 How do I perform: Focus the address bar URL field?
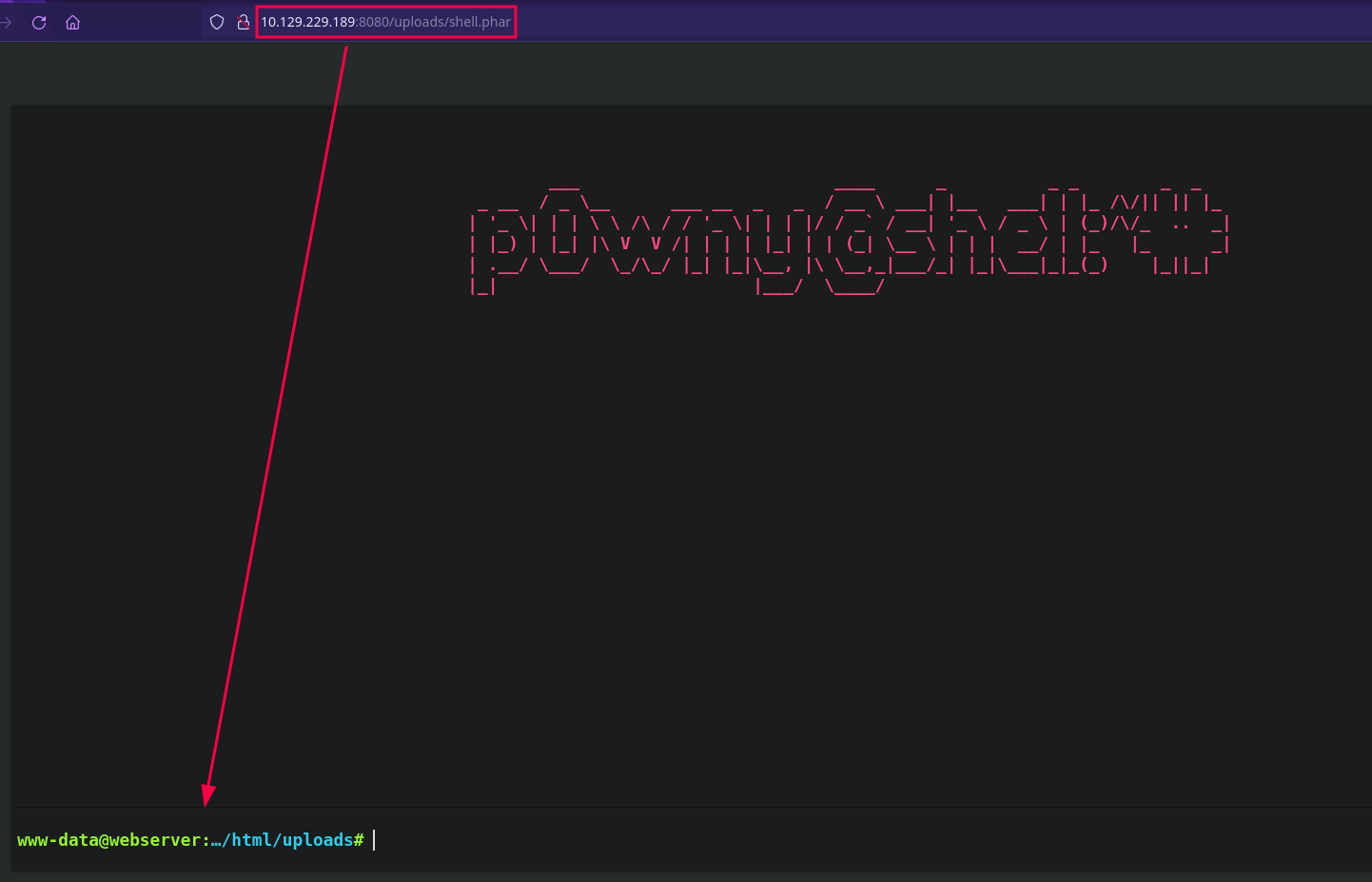pyautogui.click(x=385, y=22)
